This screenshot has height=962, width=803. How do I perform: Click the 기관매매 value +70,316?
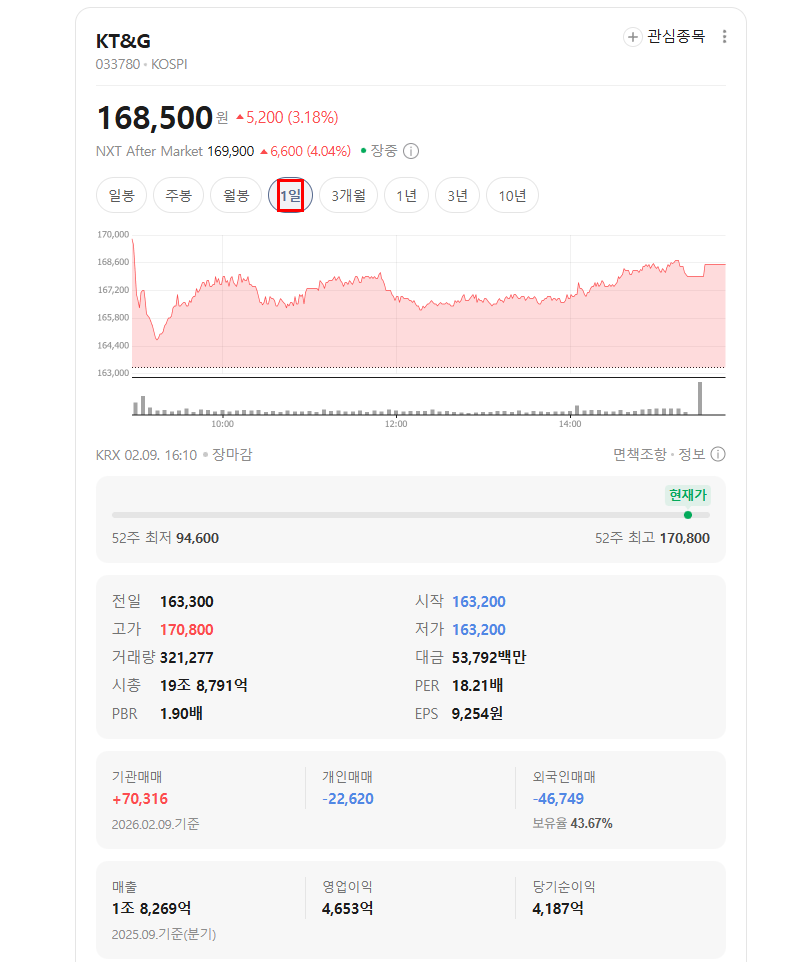pyautogui.click(x=140, y=799)
